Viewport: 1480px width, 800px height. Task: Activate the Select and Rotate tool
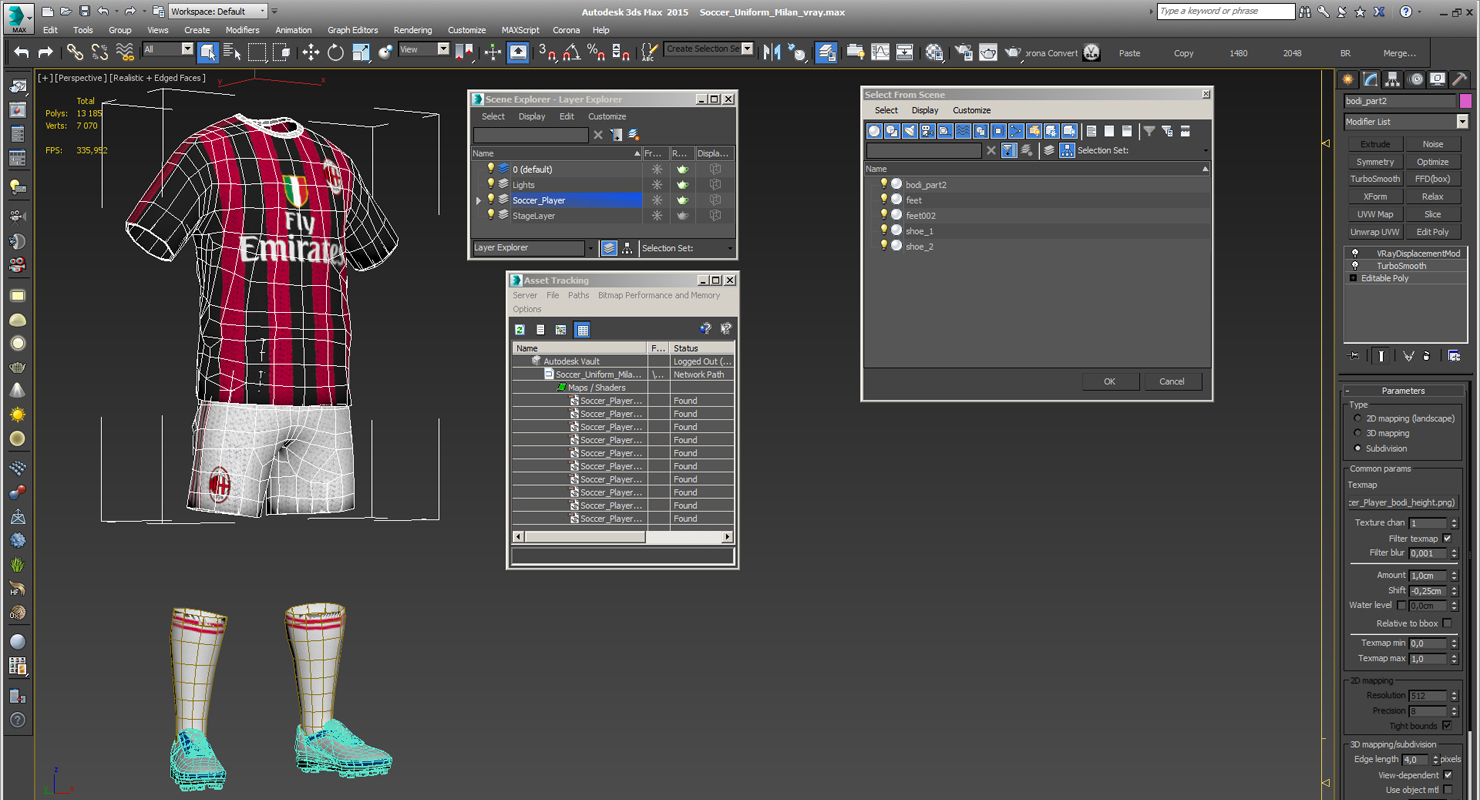335,52
